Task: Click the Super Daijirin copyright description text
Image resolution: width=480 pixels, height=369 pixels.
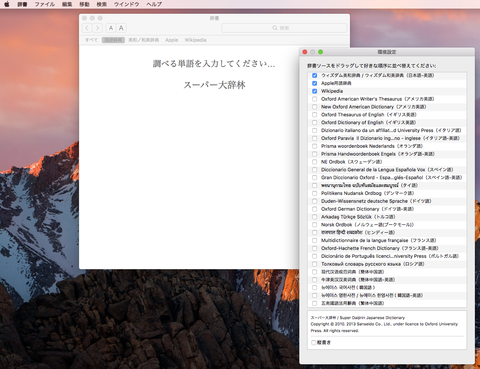Action: point(384,324)
